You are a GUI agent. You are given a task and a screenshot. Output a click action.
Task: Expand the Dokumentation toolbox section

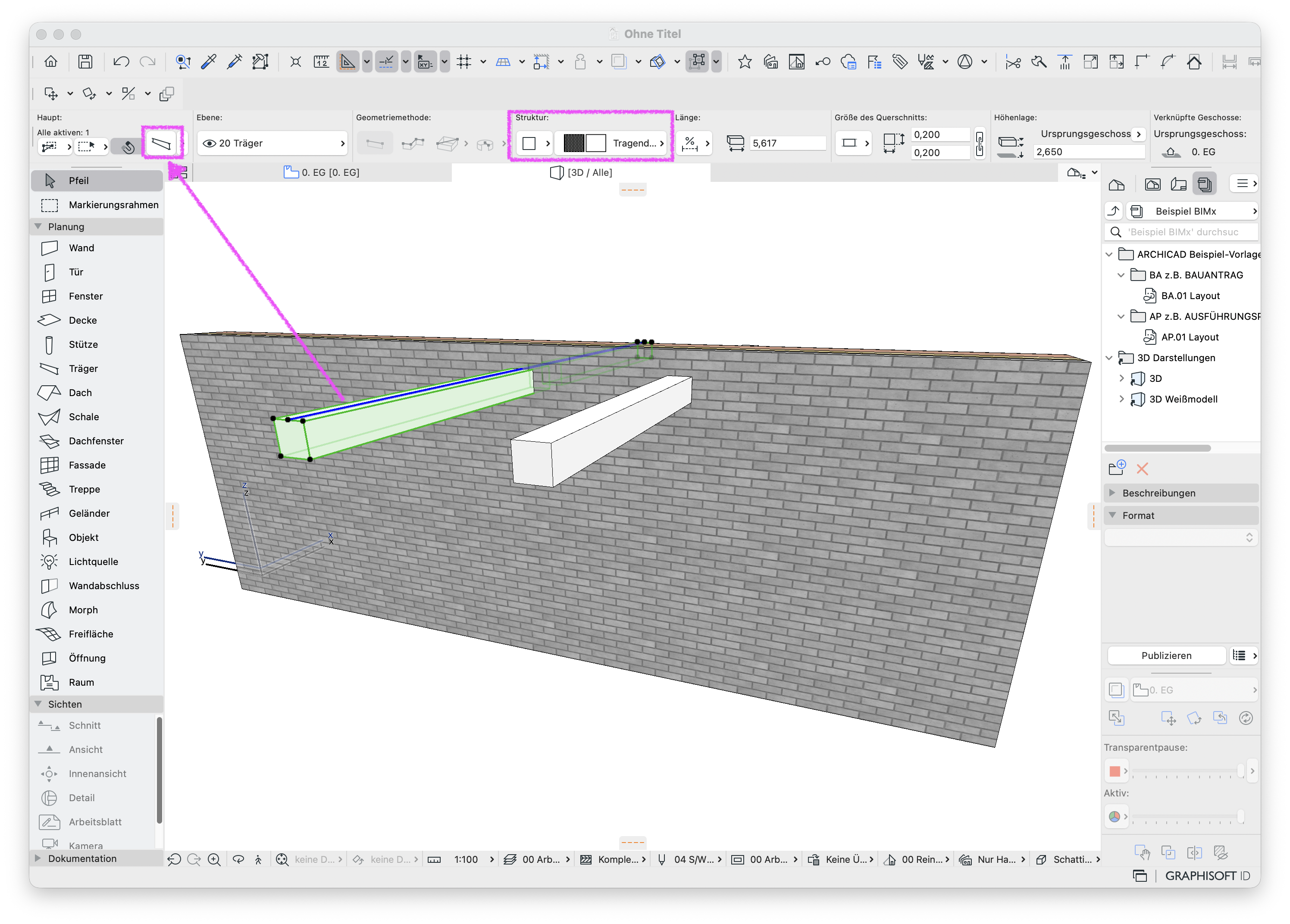(x=38, y=858)
